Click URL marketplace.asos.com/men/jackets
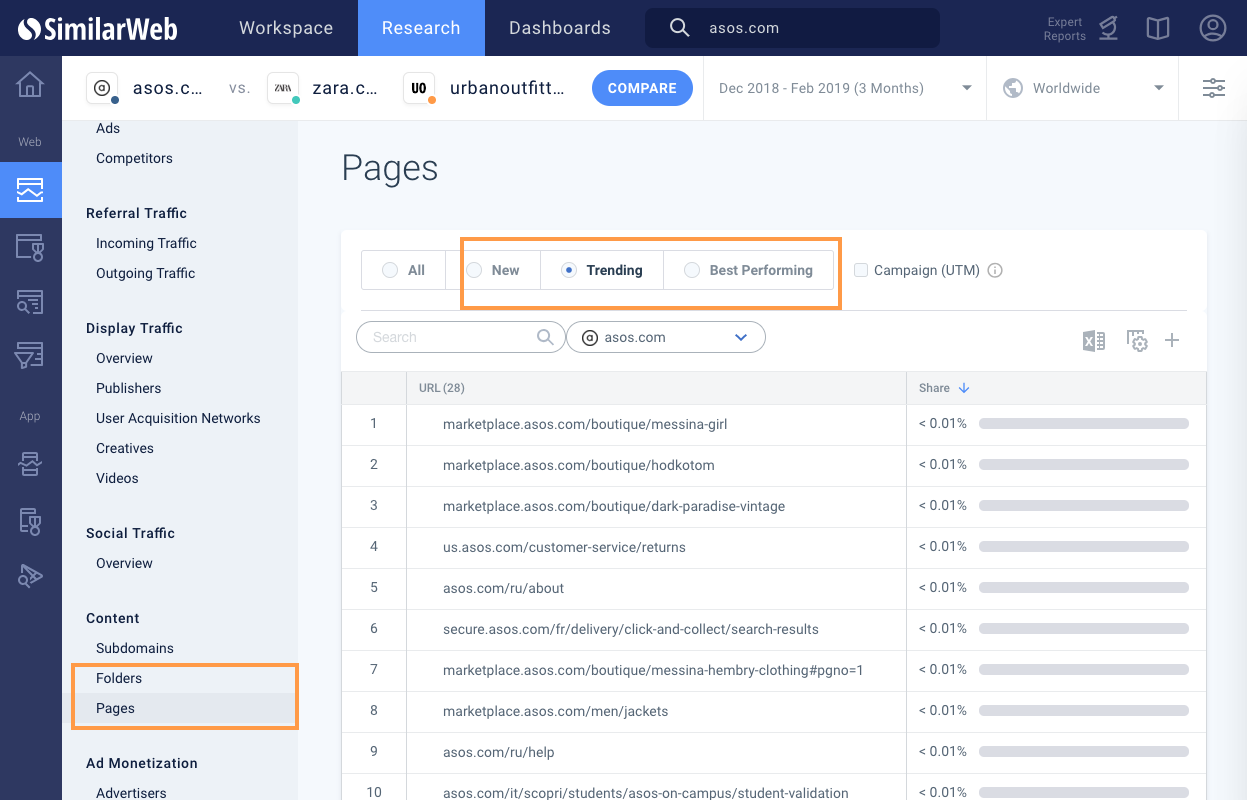Screen dimensions: 1247x800 (556, 711)
